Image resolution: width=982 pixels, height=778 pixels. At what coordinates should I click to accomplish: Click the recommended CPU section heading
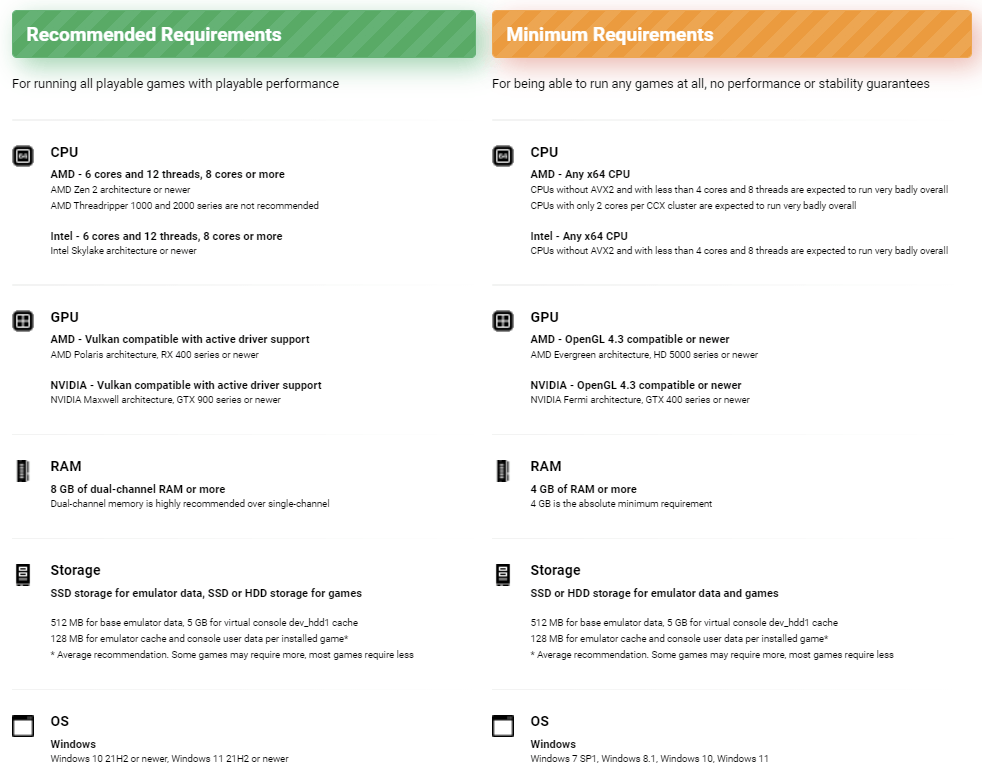(x=64, y=153)
